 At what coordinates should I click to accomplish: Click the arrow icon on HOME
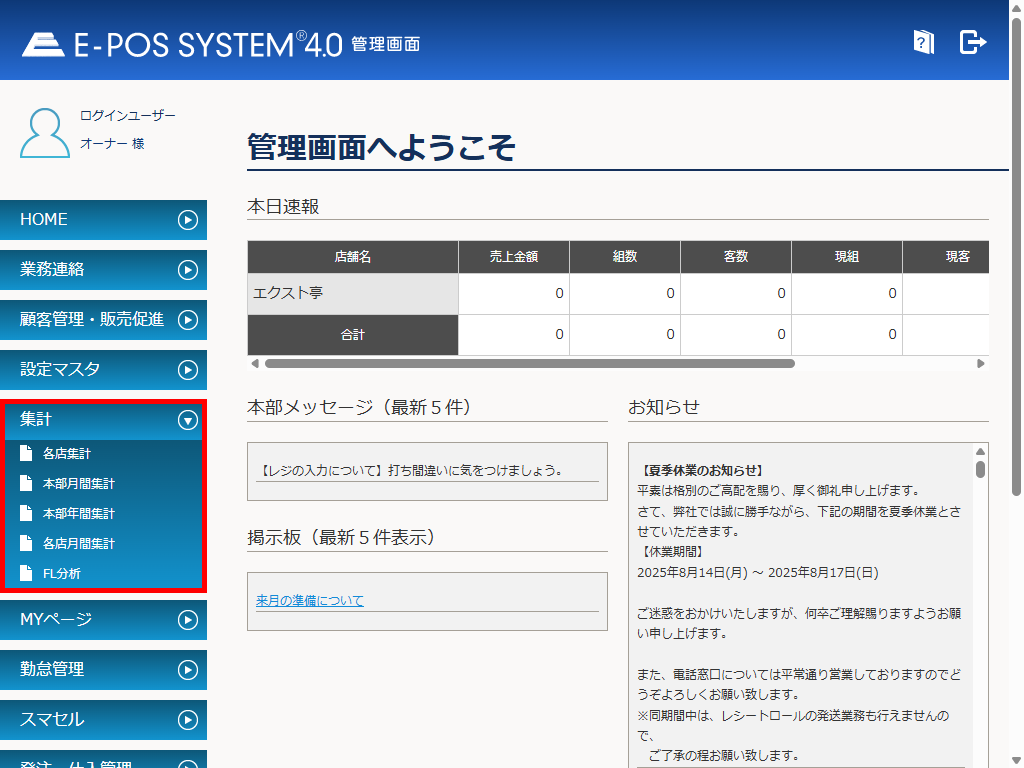tap(187, 220)
